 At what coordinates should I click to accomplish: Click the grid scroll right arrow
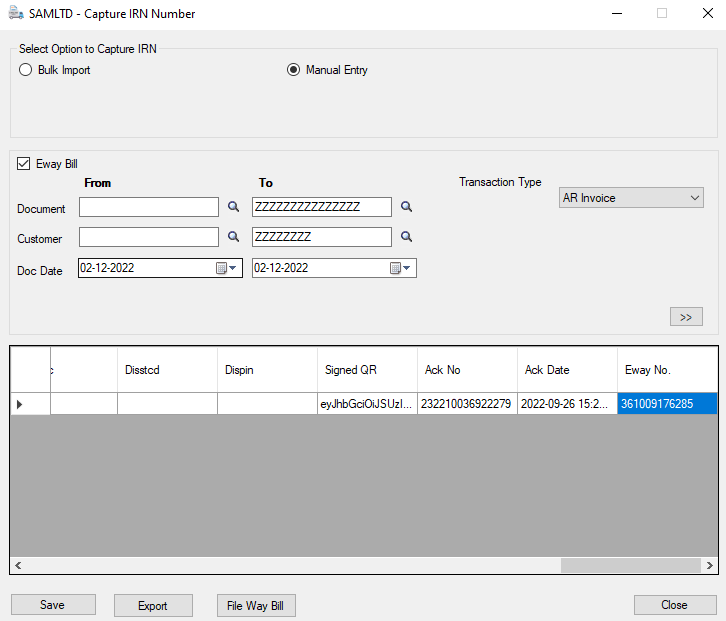tap(710, 565)
